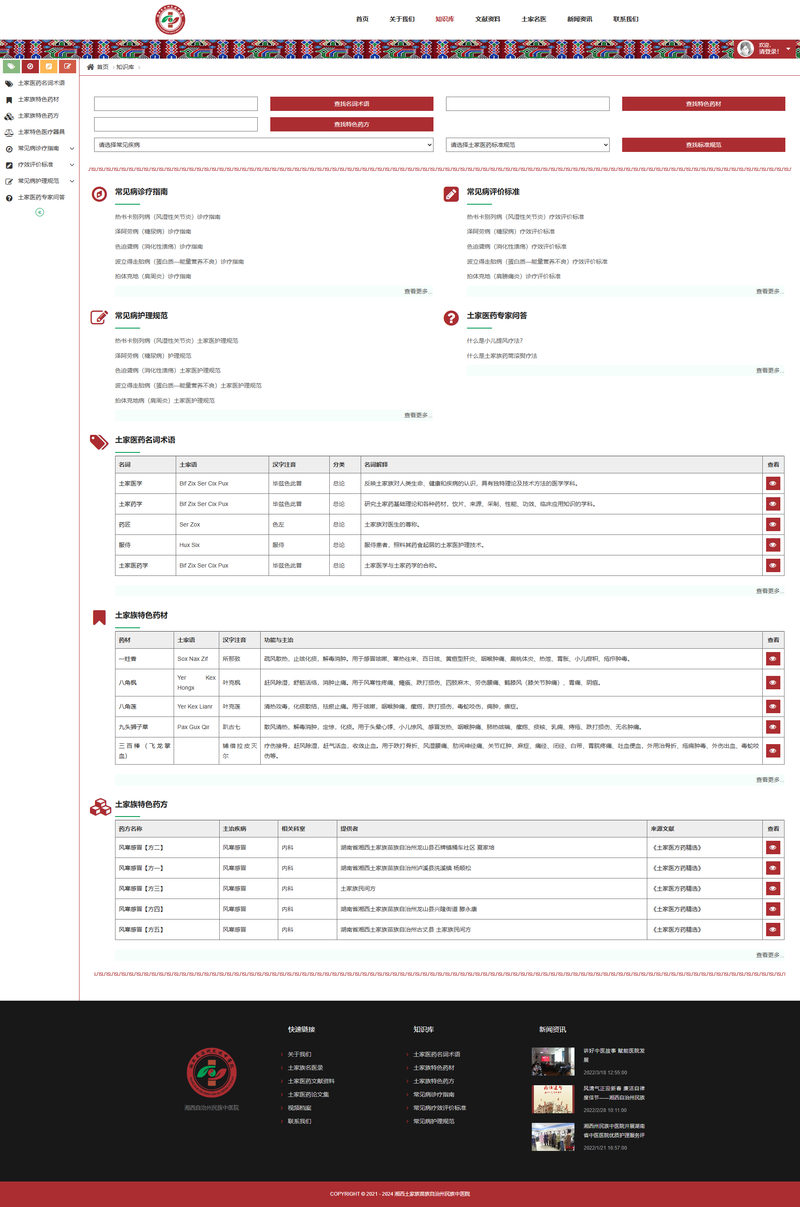Viewport: 800px width, 1207px height.
Task: Open the 请选择土家医药标准规范 dropdown
Action: (527, 145)
